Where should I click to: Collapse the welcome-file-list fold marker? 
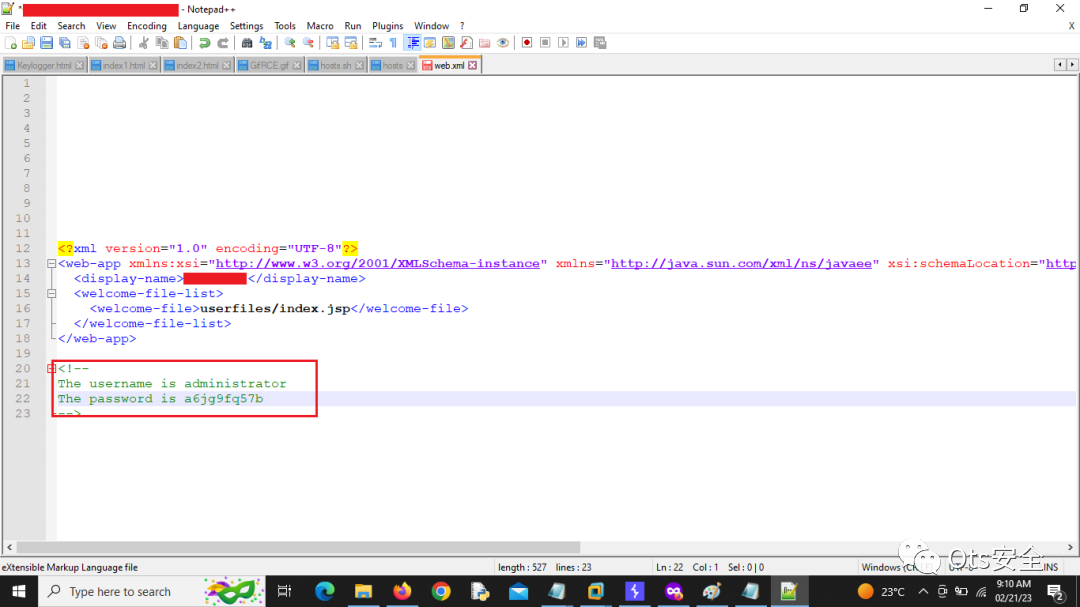(x=51, y=294)
